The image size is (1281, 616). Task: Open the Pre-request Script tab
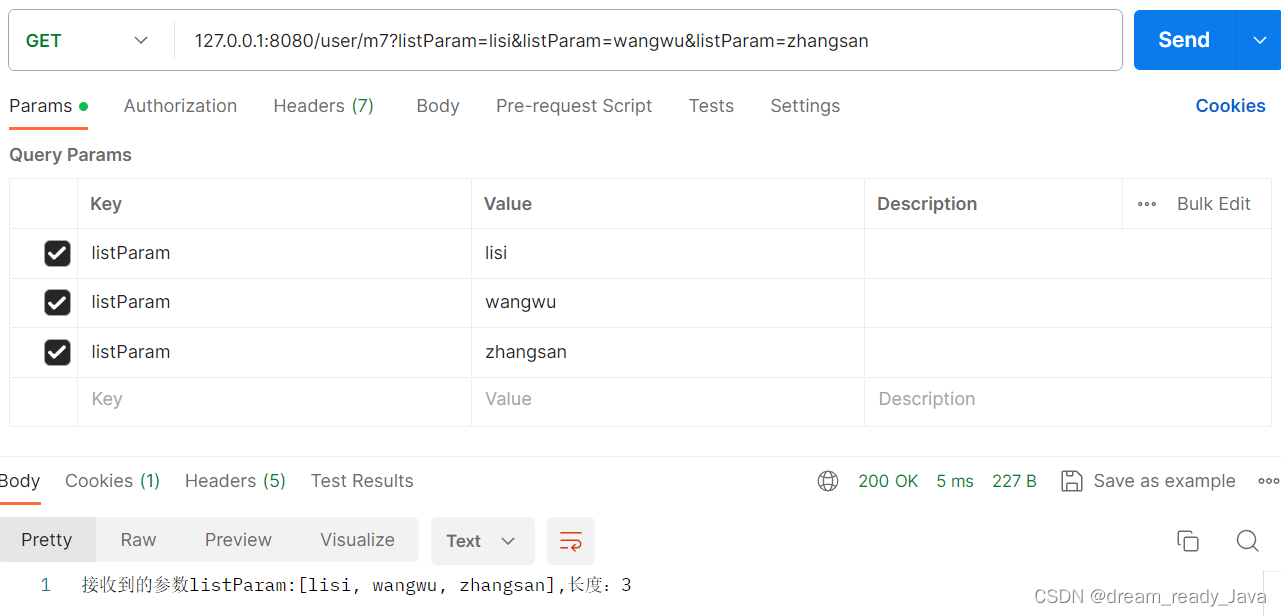[x=573, y=106]
